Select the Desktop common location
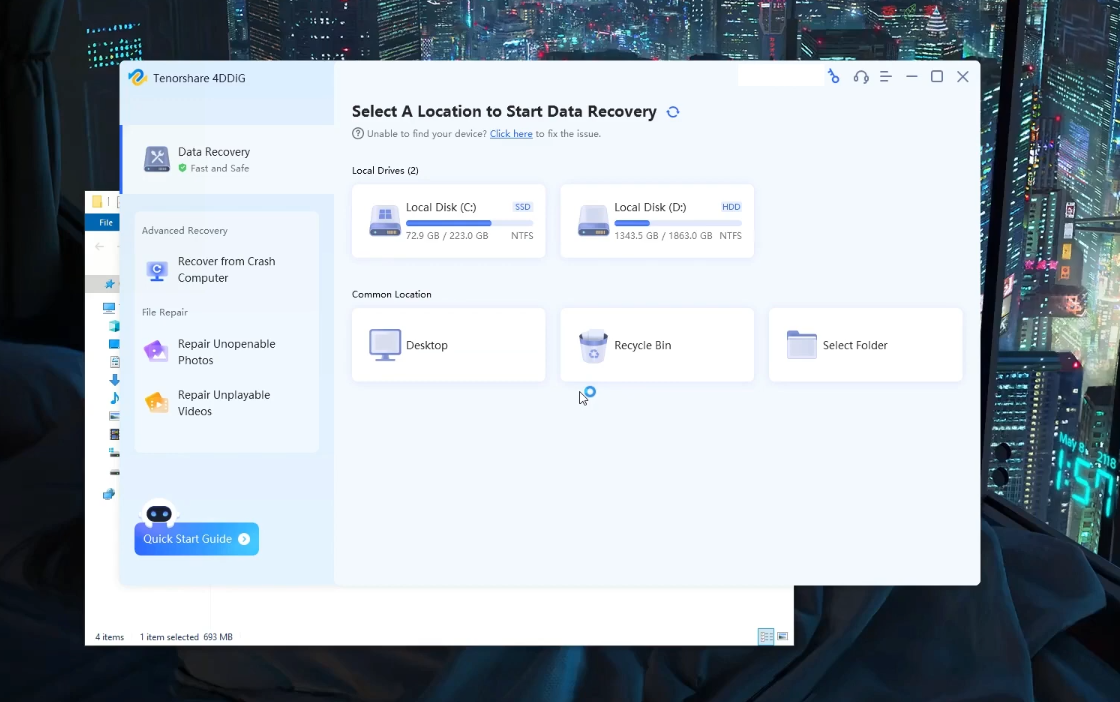Image resolution: width=1120 pixels, height=702 pixels. 449,345
